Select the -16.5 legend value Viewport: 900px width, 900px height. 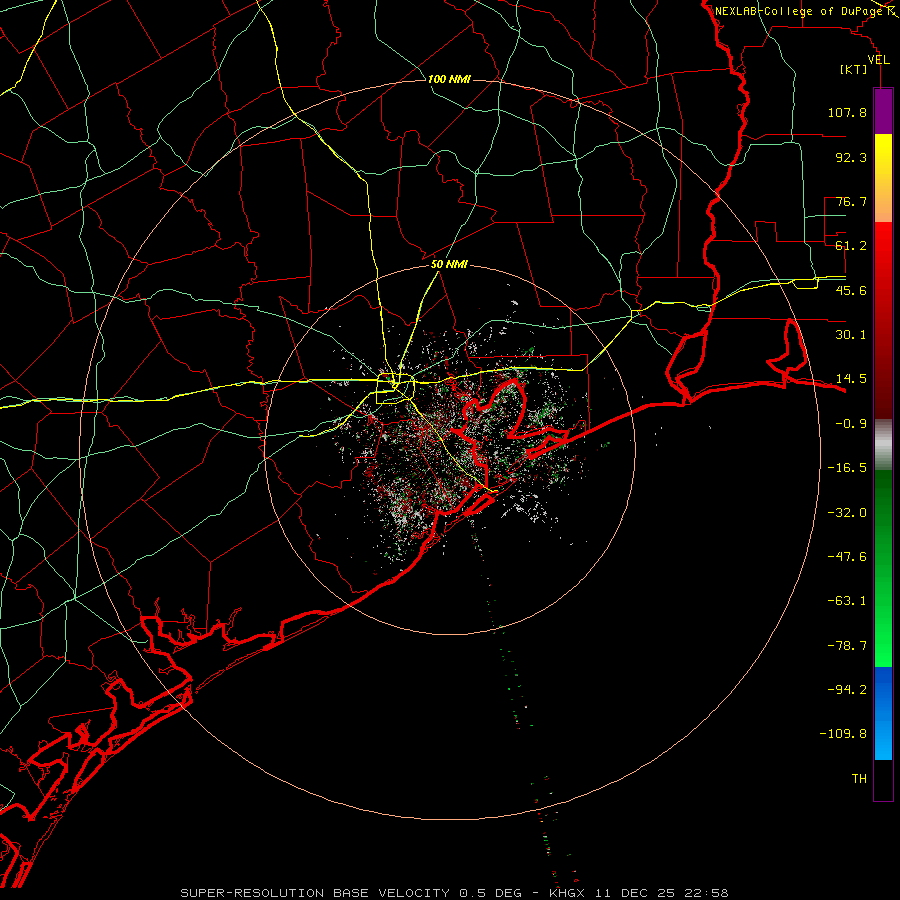click(847, 468)
